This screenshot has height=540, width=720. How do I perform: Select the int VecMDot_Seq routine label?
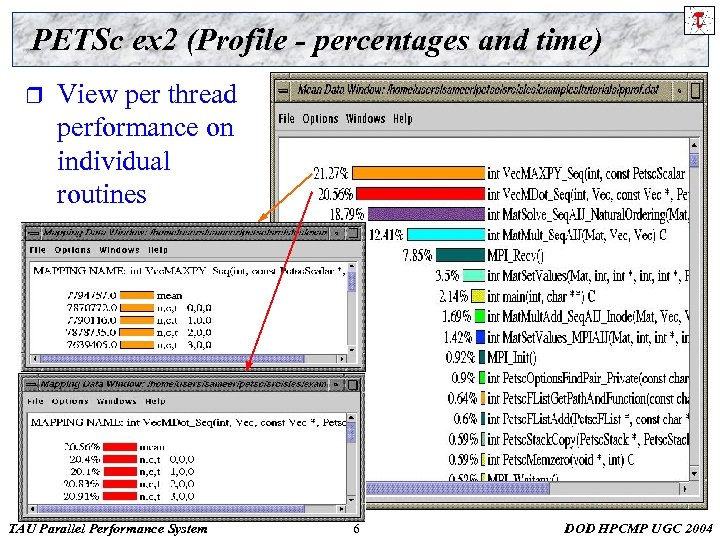tap(588, 194)
